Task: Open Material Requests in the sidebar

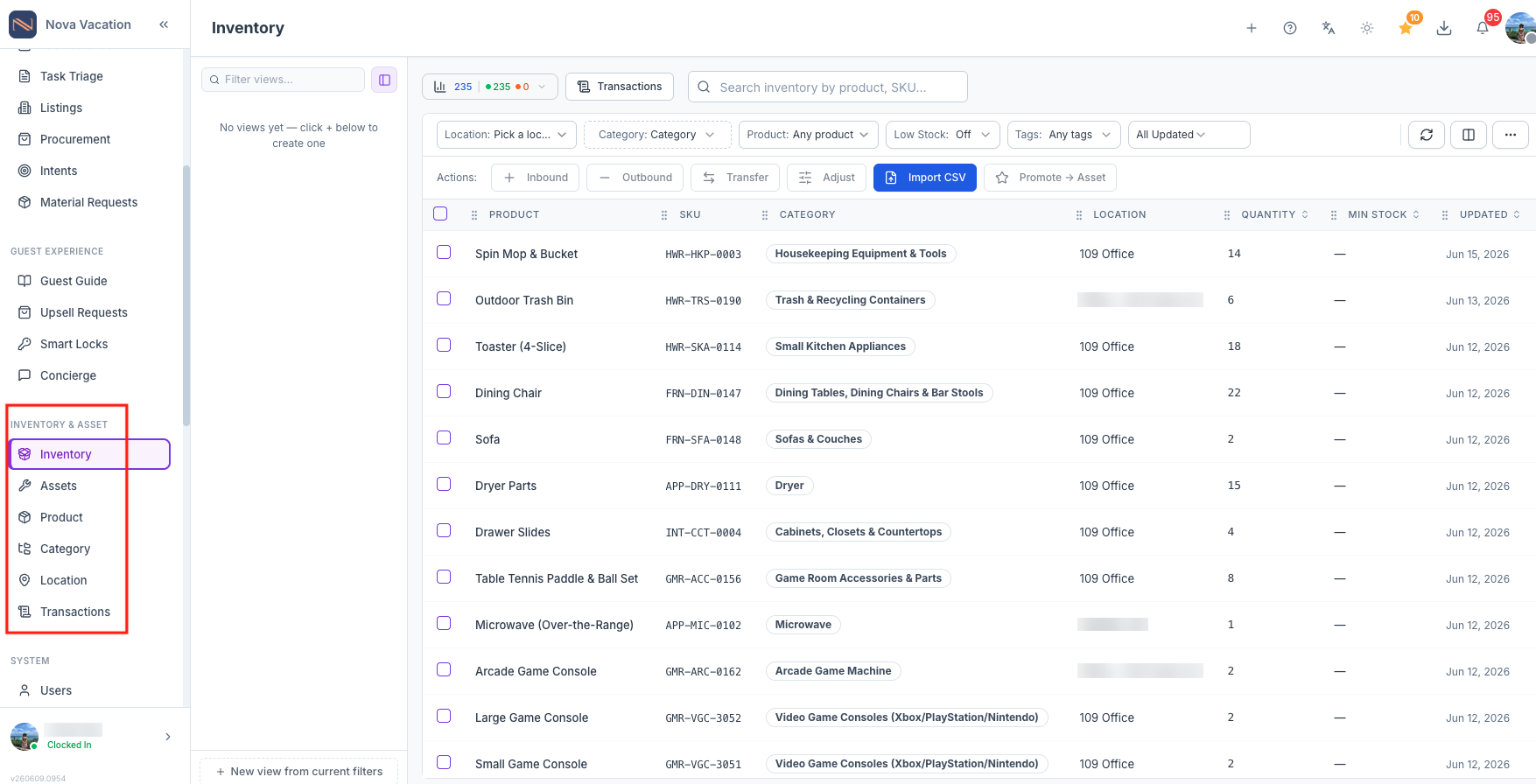Action: point(88,202)
